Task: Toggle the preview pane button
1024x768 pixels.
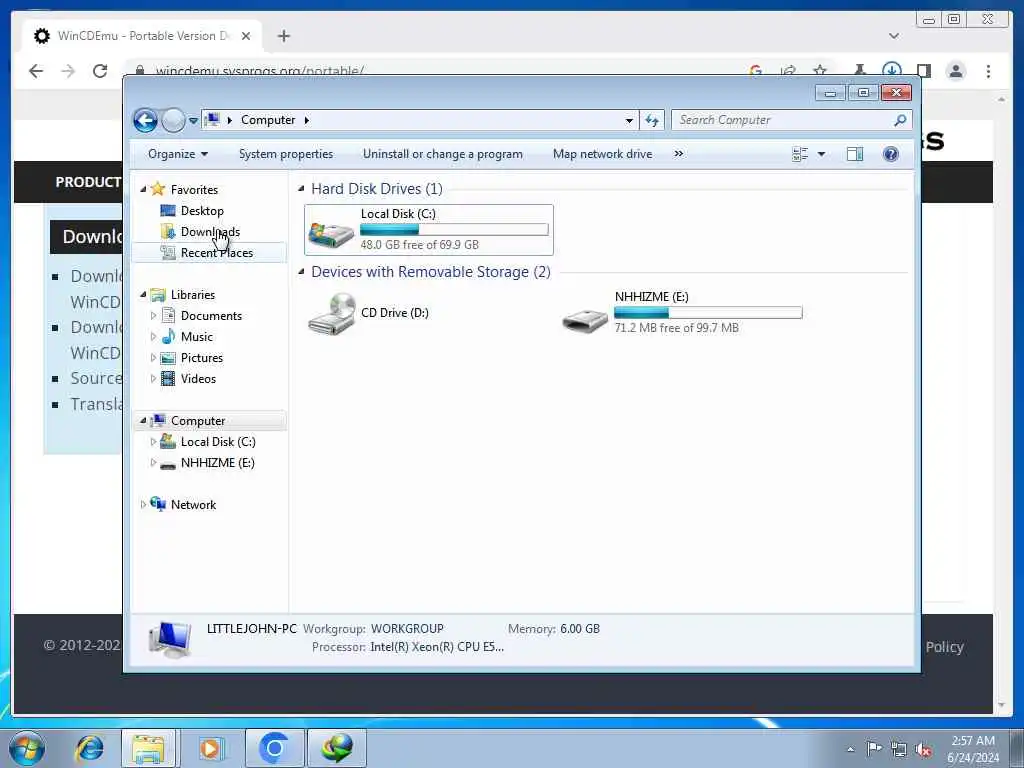Action: [x=855, y=154]
